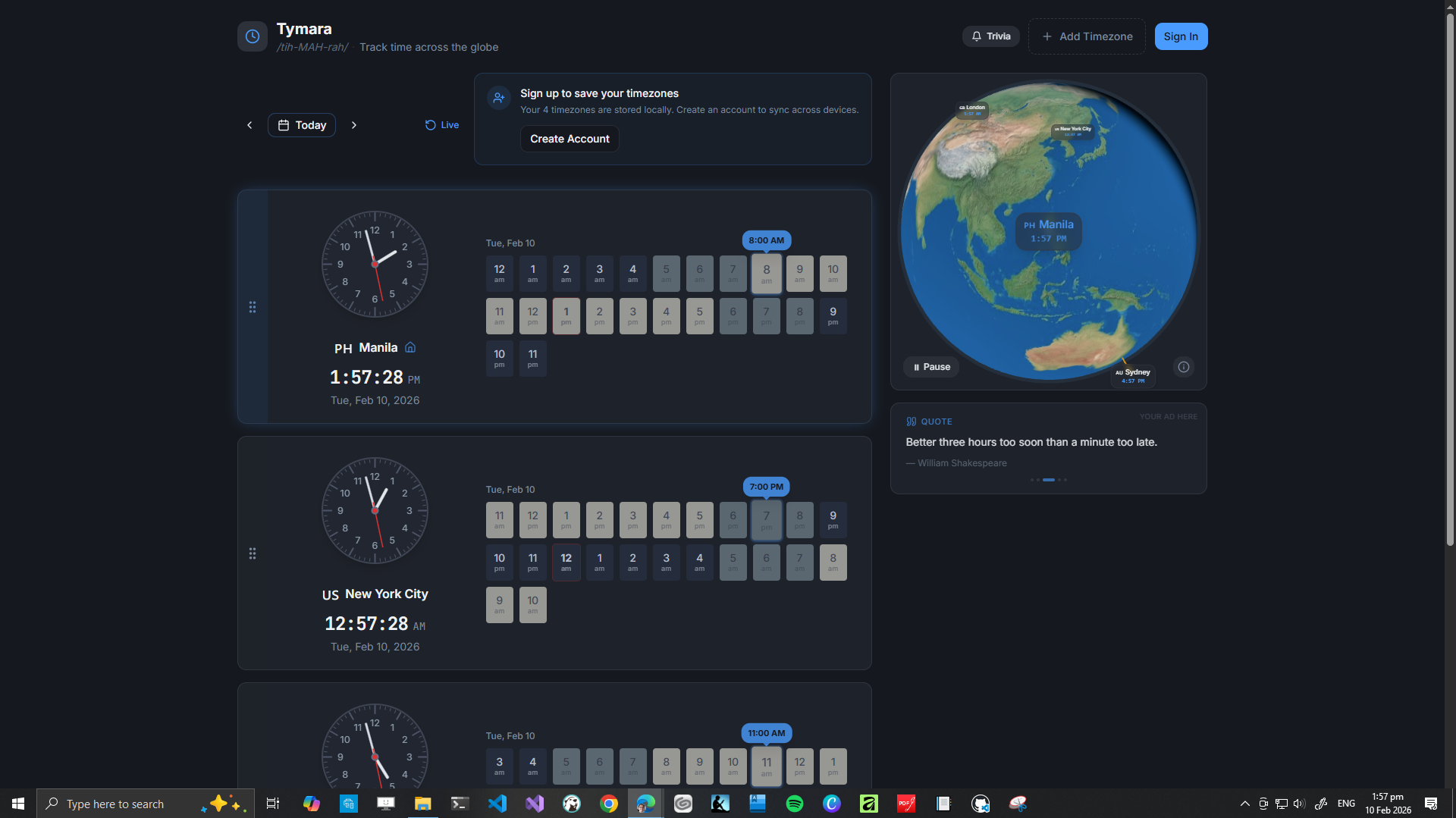Select 9 pm hour in Manila timeline

coord(833,315)
